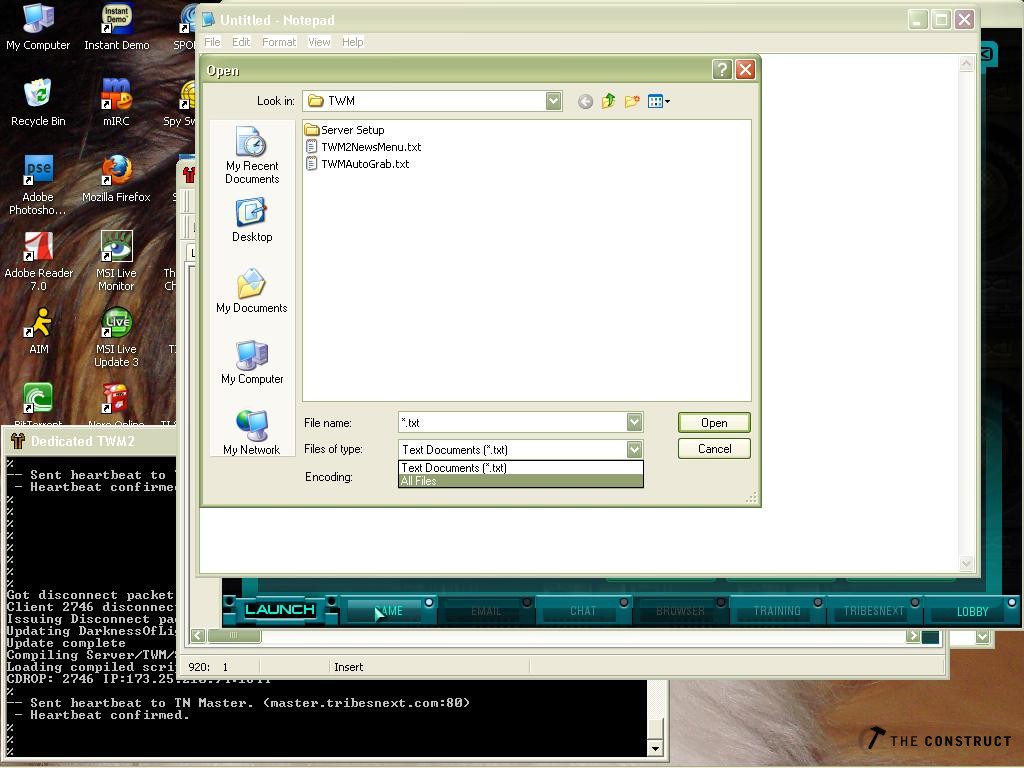Click the Open dialog help question-mark button
This screenshot has width=1024, height=768.
tap(722, 70)
